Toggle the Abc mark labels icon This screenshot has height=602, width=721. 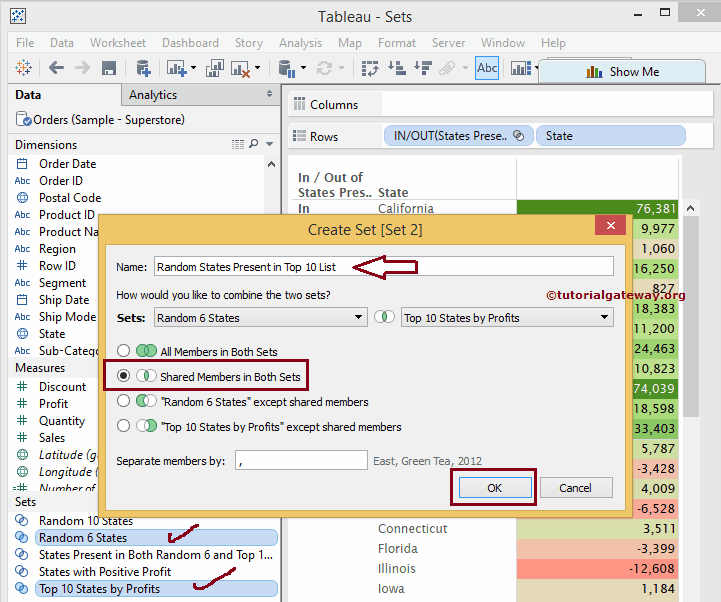coord(487,69)
